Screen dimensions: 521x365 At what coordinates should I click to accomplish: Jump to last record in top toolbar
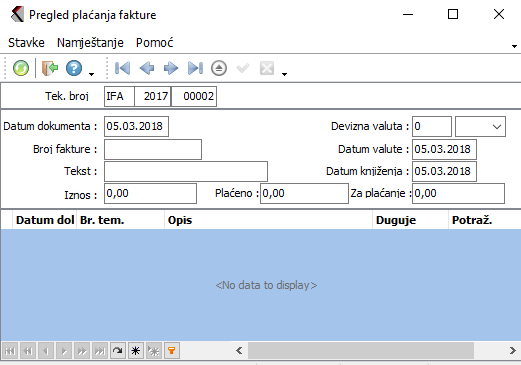(x=195, y=68)
